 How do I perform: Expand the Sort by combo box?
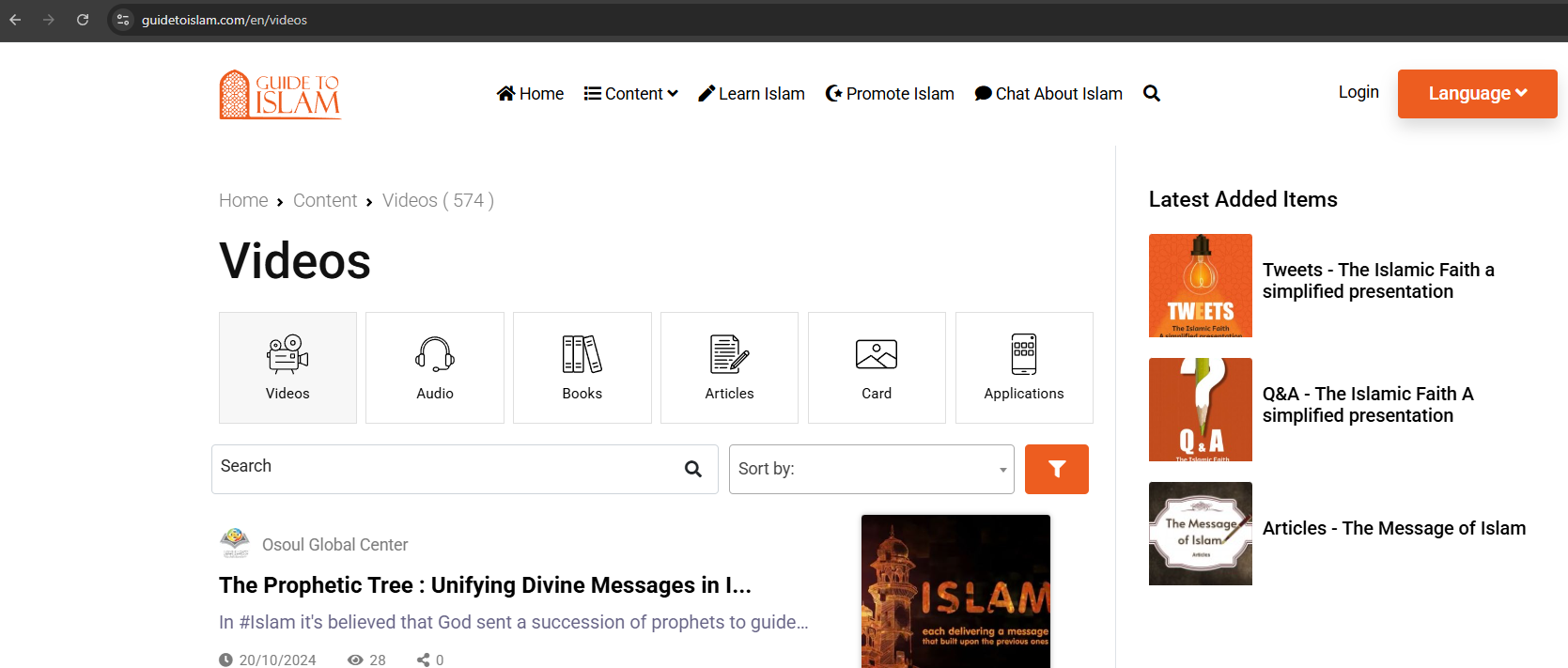coord(871,469)
